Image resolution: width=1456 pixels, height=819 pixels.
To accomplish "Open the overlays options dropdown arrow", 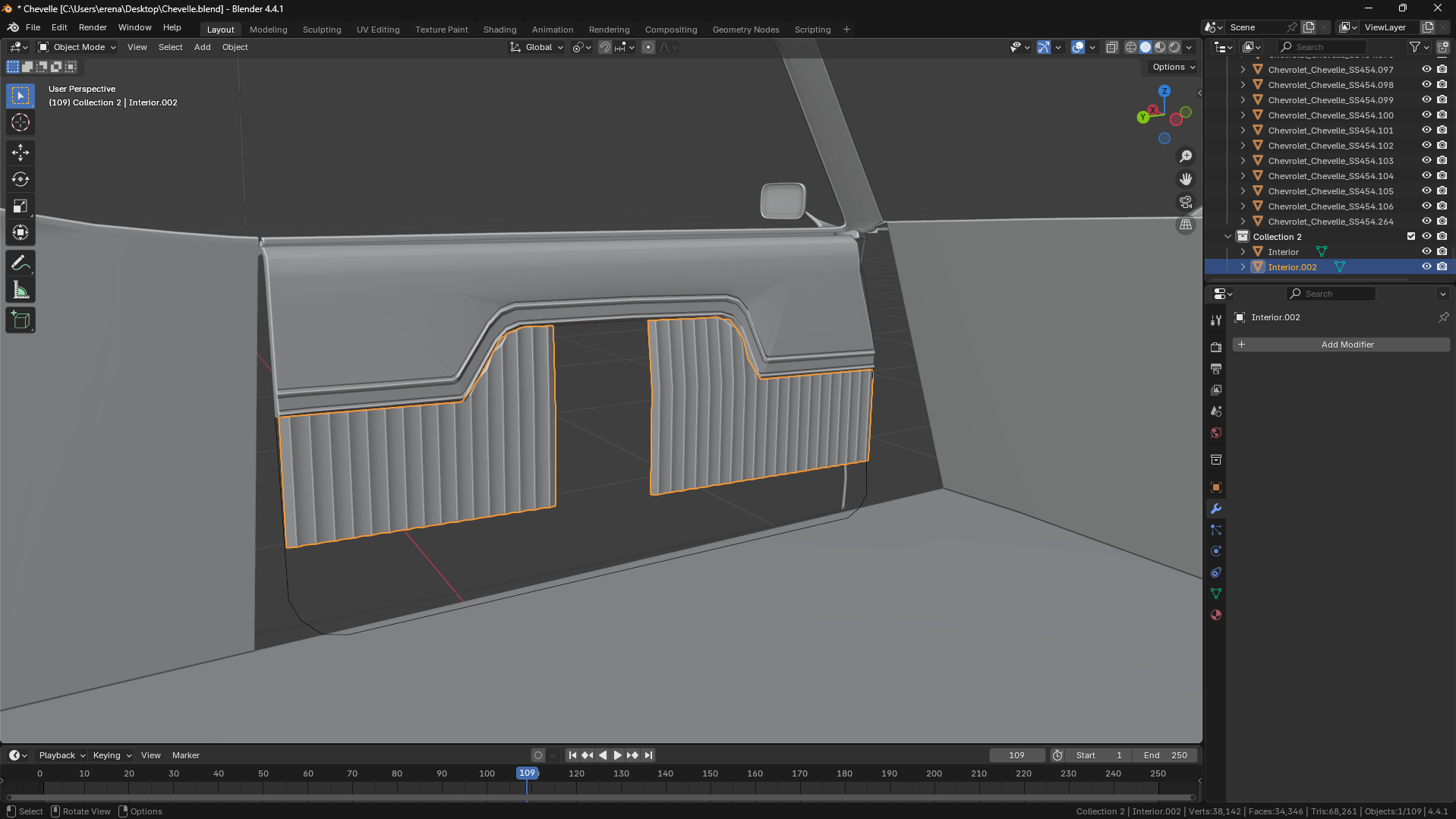I will point(1092,47).
